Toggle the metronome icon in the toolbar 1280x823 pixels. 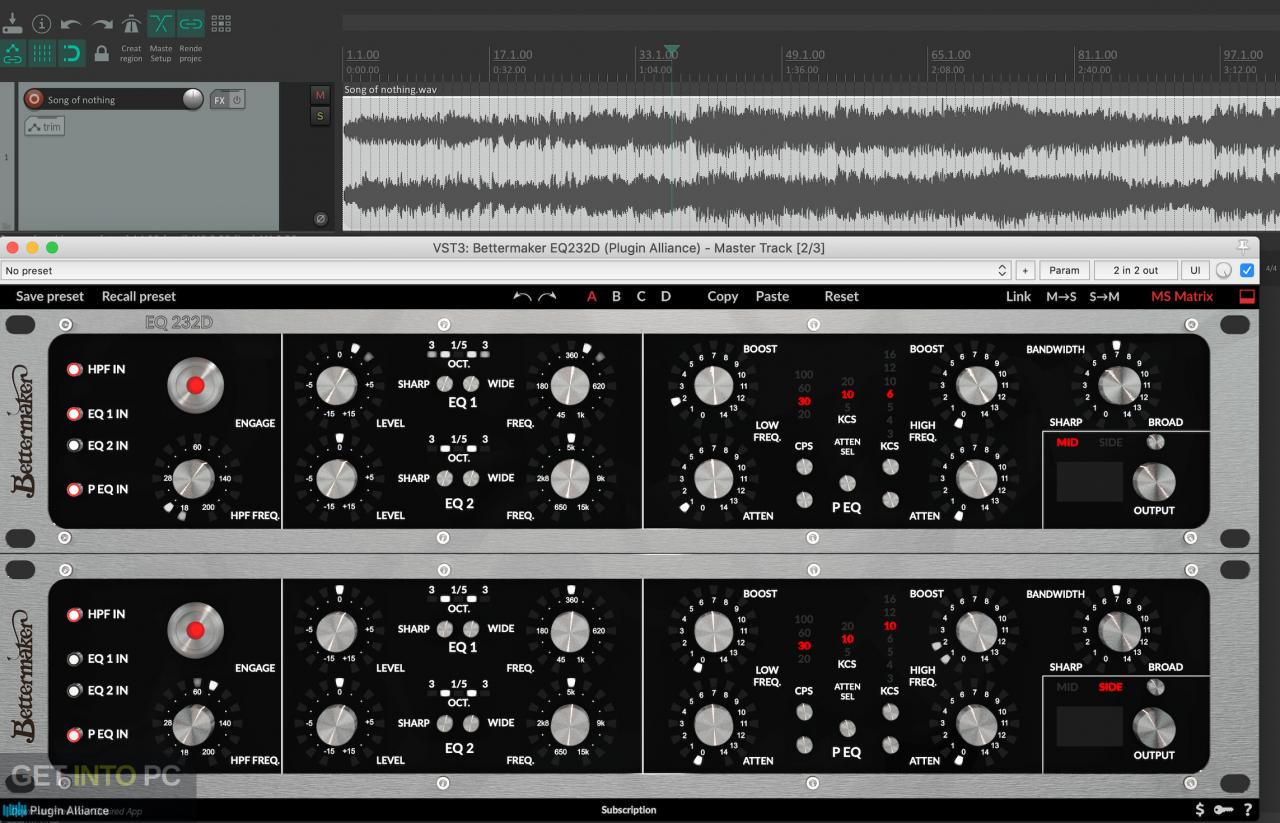pyautogui.click(x=131, y=23)
